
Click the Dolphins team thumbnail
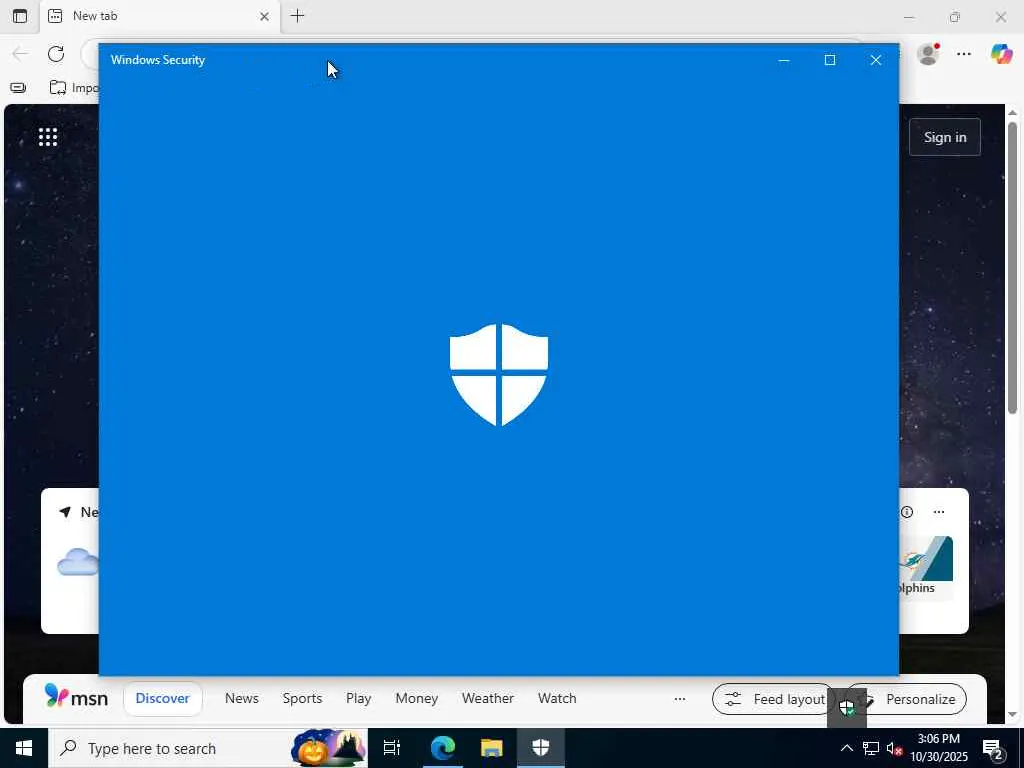(926, 558)
